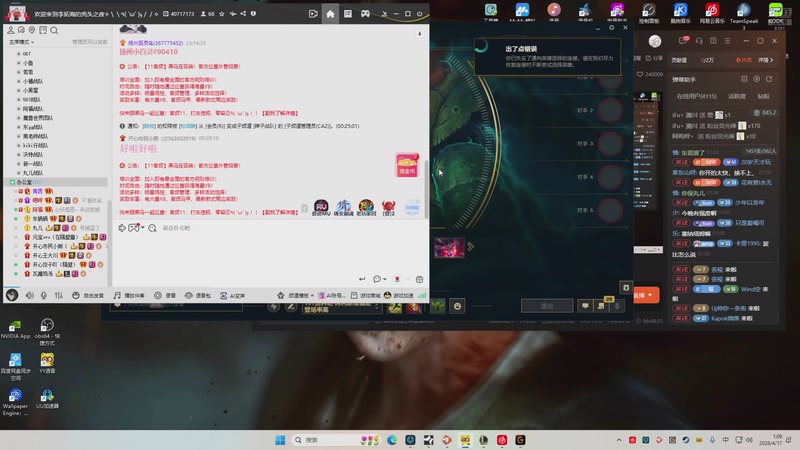
Task: Select the 办公室 sub-channel
Action: tap(55, 182)
